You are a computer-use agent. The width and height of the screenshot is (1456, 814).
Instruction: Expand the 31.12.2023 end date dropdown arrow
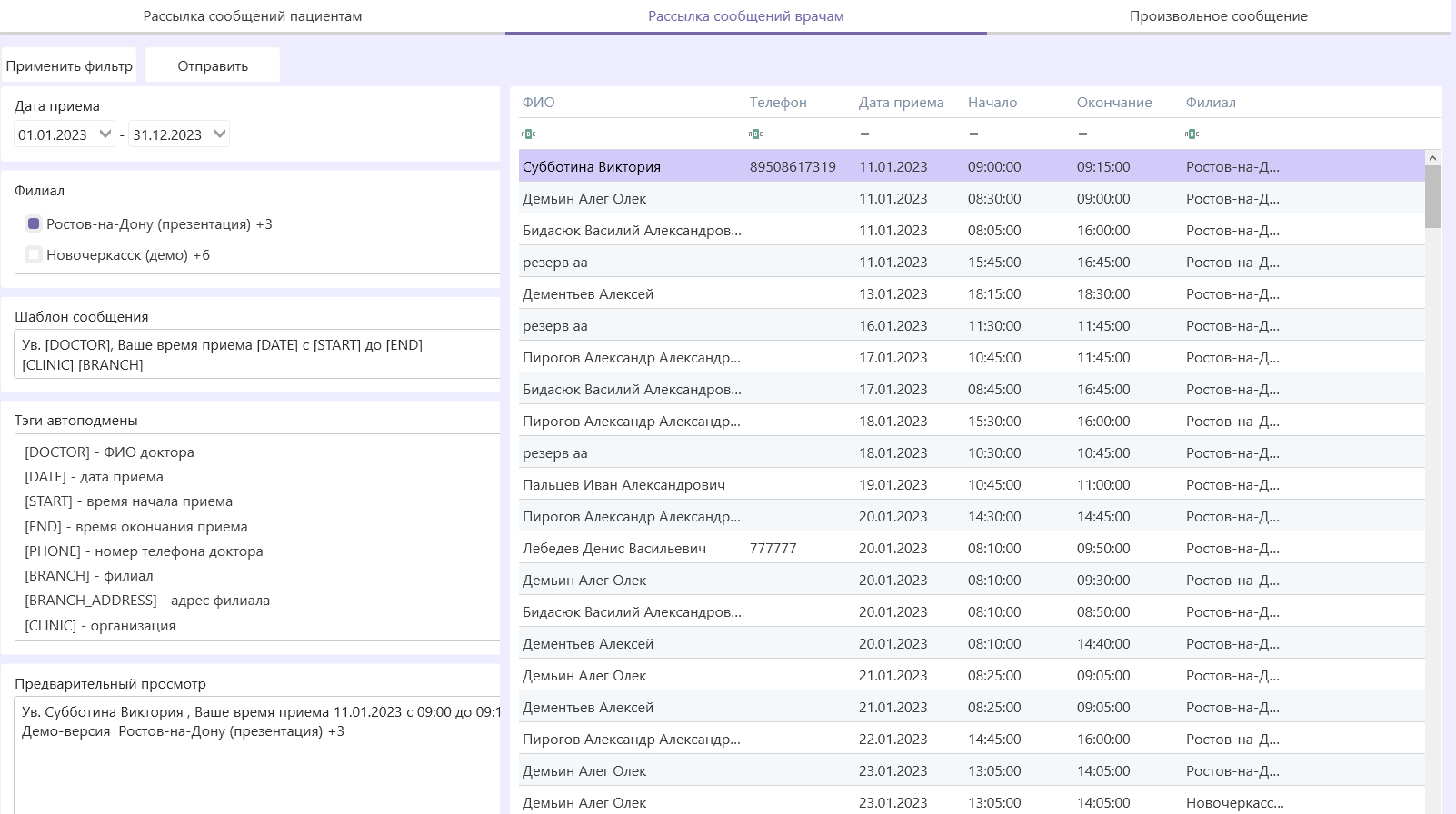pos(219,134)
